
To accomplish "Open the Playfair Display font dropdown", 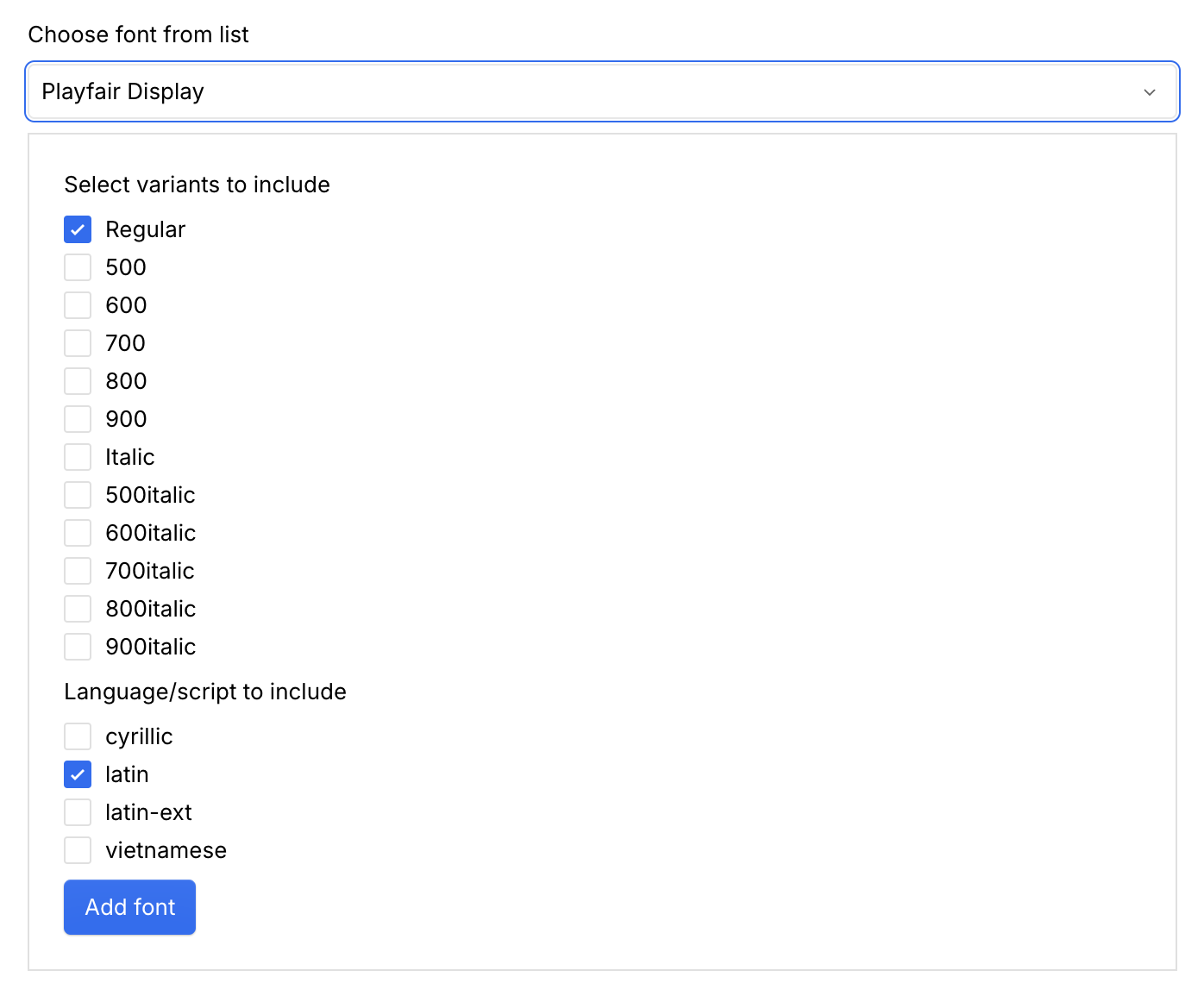I will [602, 91].
